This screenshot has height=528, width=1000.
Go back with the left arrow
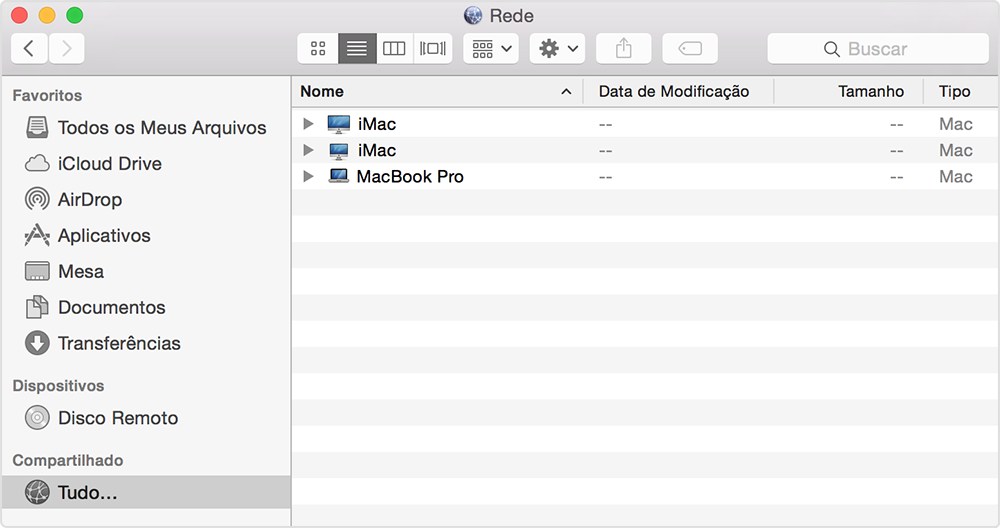pyautogui.click(x=29, y=48)
